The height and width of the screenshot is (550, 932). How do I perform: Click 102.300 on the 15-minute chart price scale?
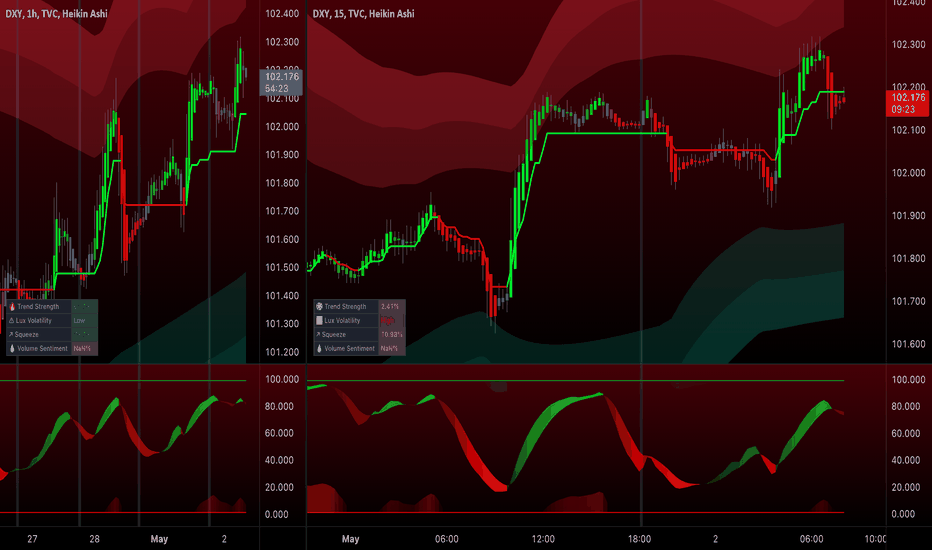tap(908, 45)
